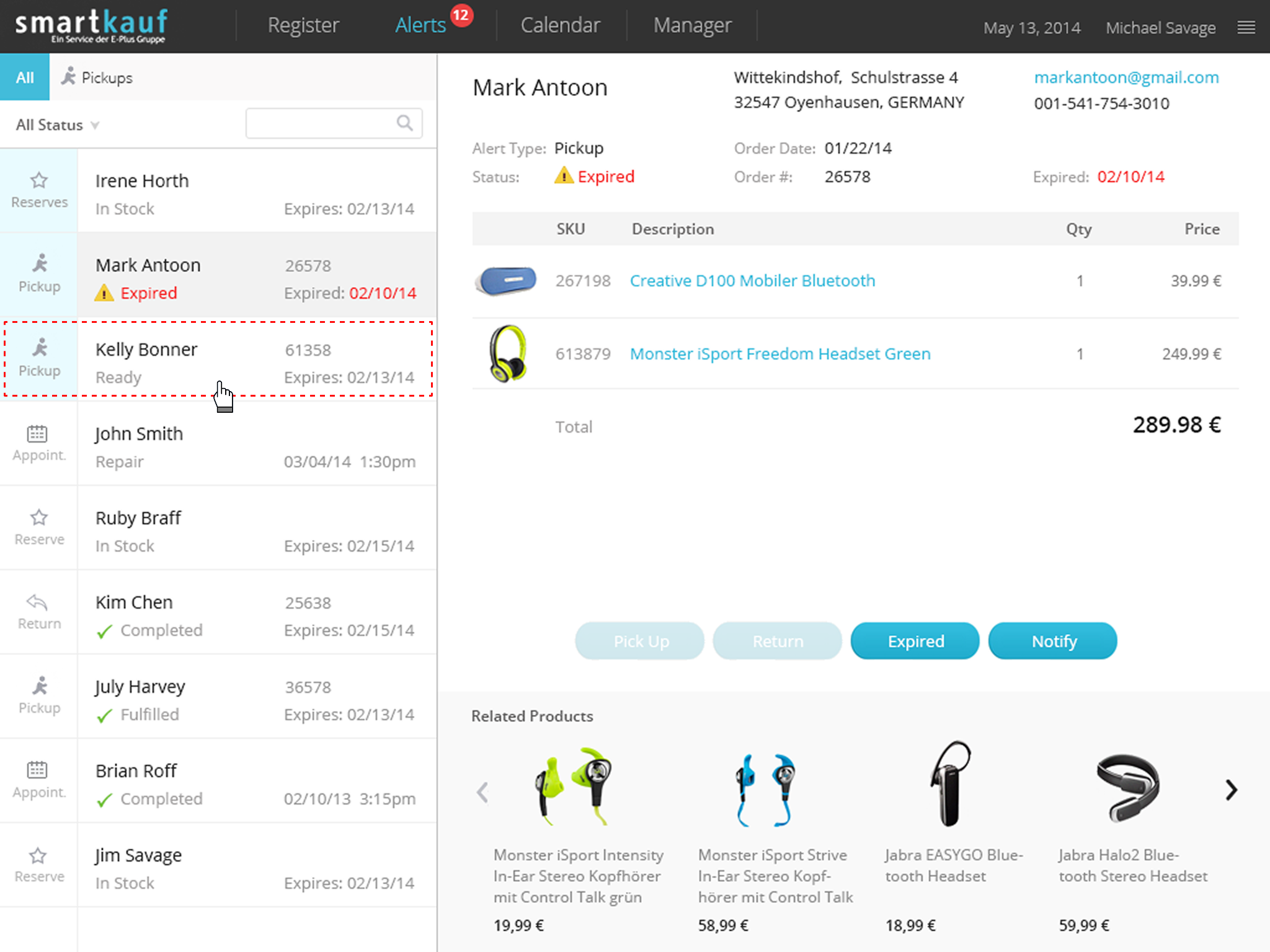This screenshot has height=952, width=1270.
Task: Click the Alerts badge showing 12
Action: click(461, 15)
